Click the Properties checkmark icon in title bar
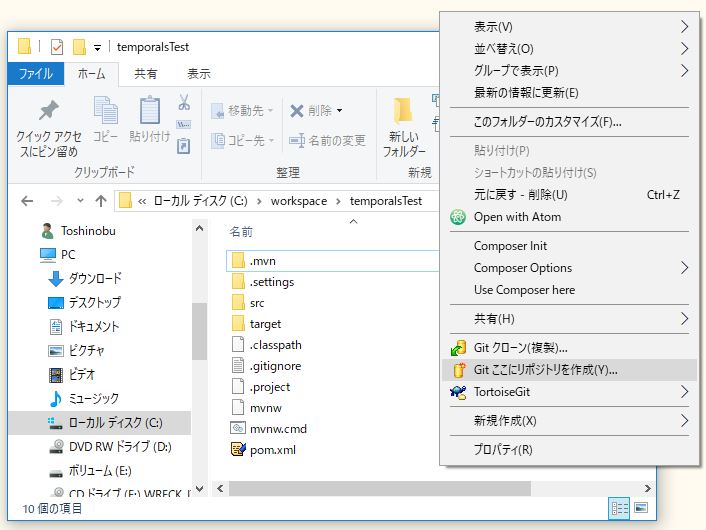The height and width of the screenshot is (530, 706). (57, 47)
